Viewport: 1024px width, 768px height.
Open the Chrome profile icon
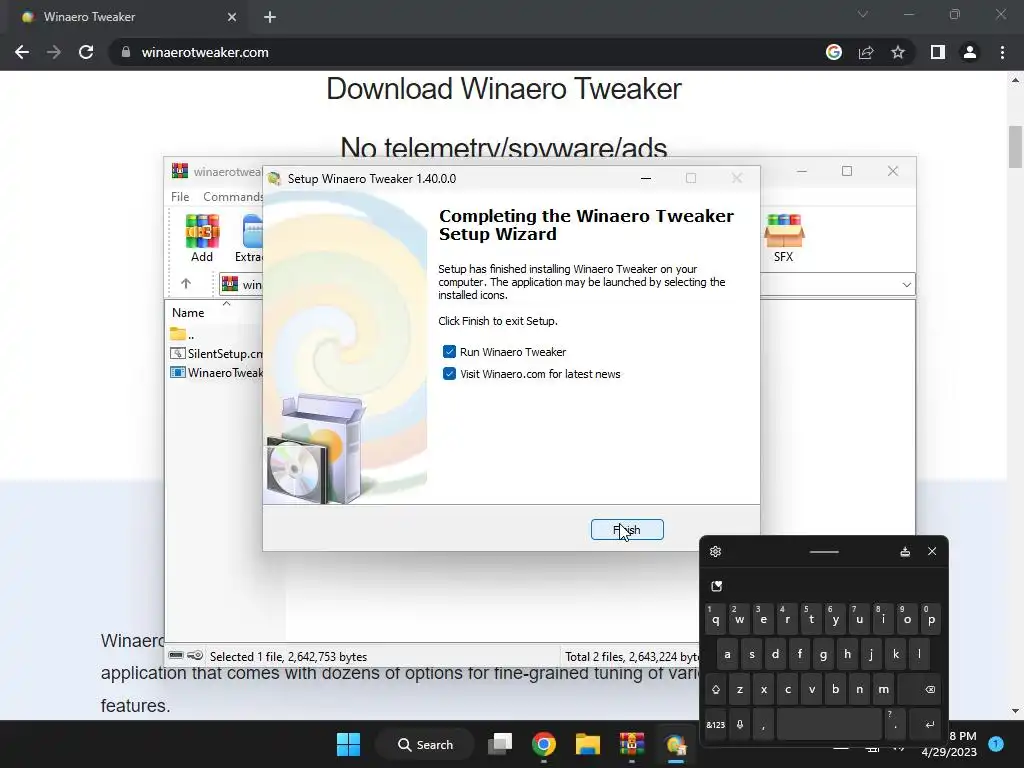pyautogui.click(x=970, y=52)
